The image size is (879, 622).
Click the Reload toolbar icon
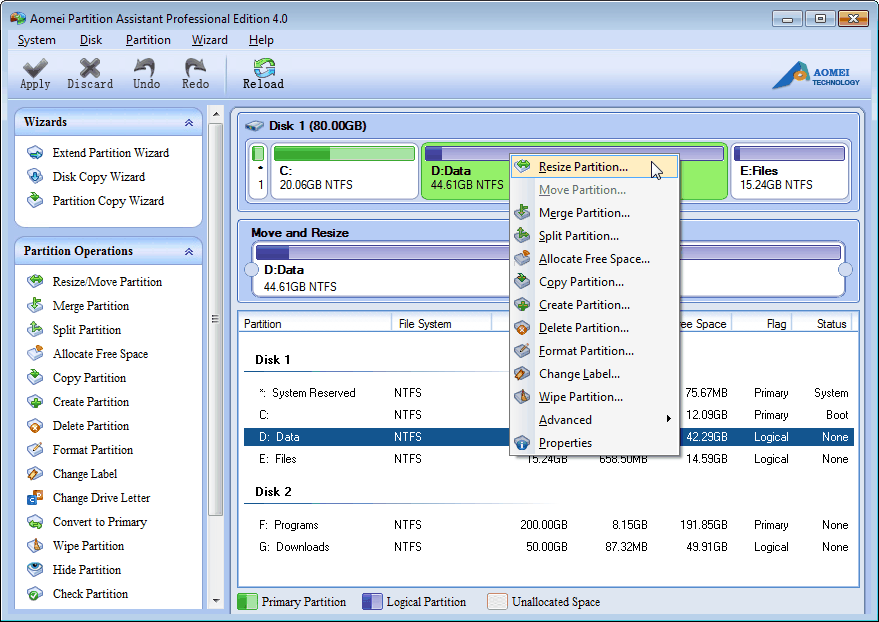[263, 74]
